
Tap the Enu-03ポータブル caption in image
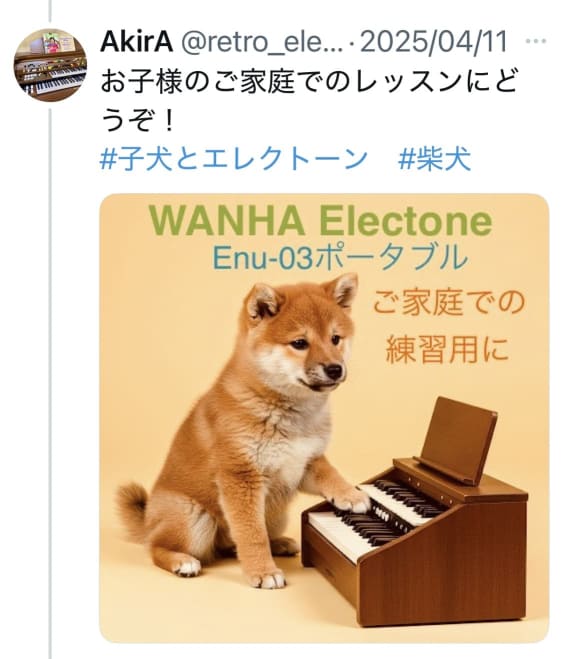[x=340, y=257]
